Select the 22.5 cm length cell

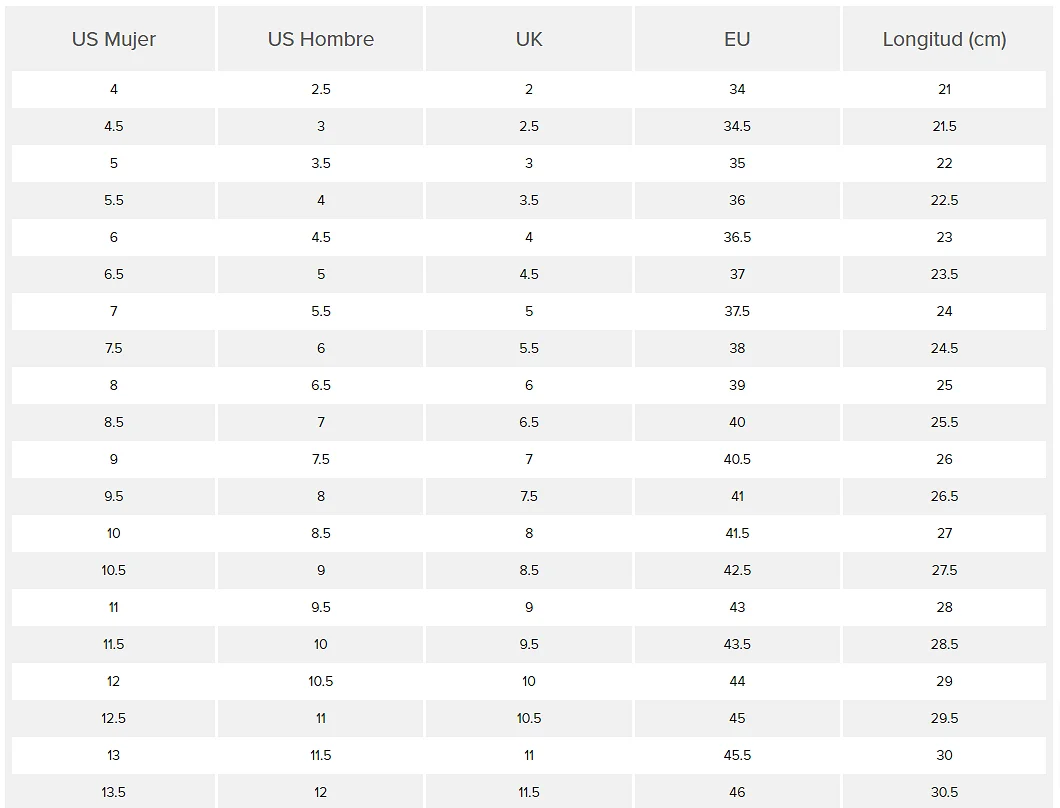pos(944,200)
